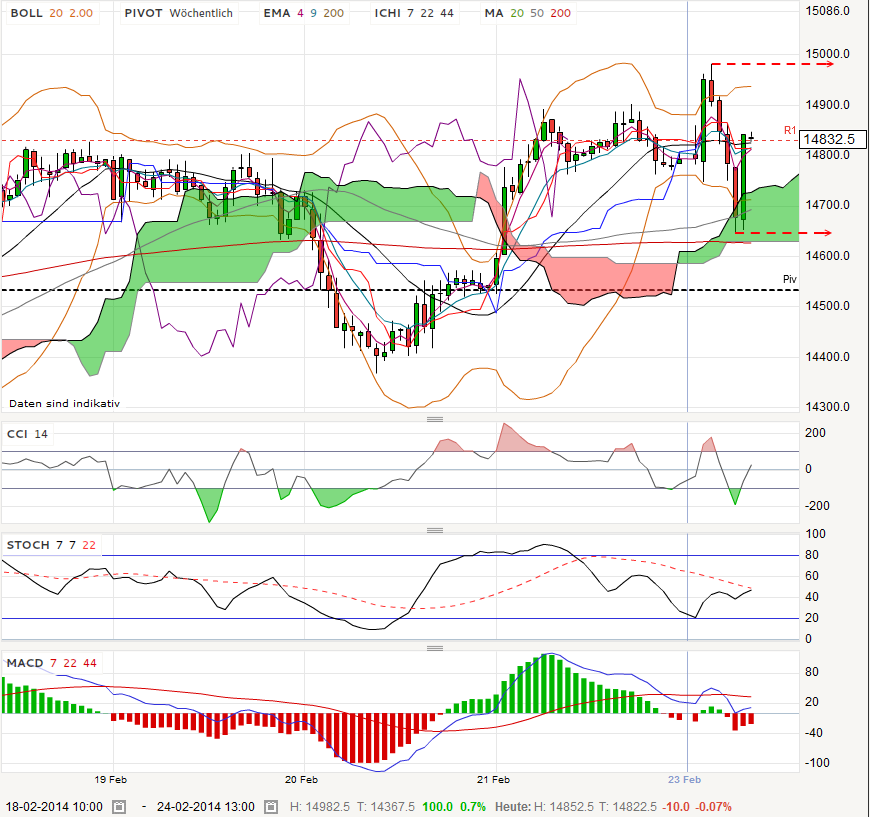Click the 20 Feb date axis label
870x817 pixels.
pos(301,780)
